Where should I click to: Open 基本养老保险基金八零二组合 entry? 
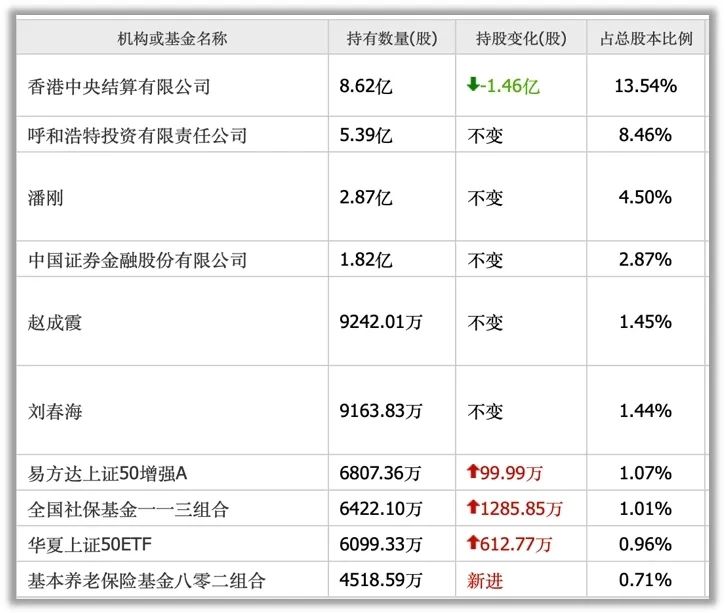click(147, 579)
